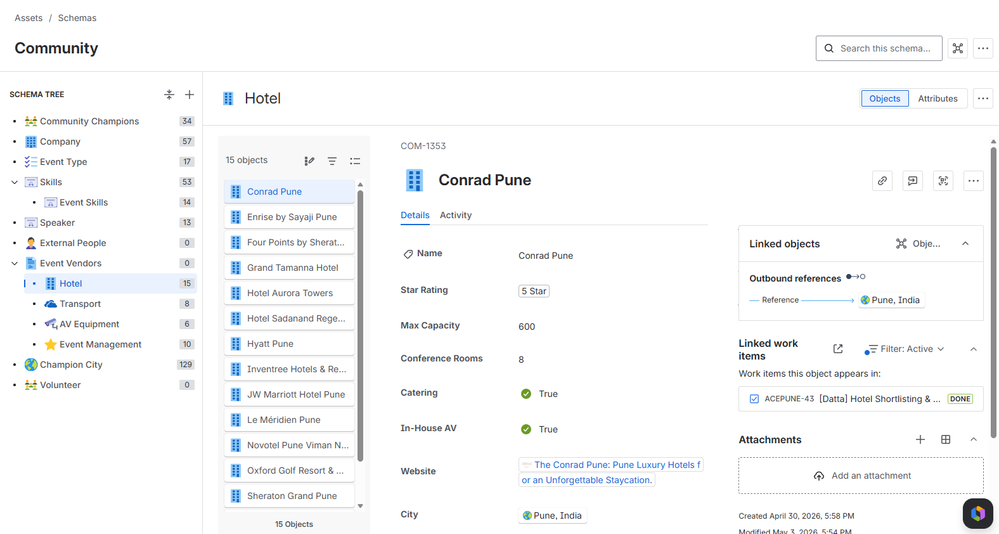
Task: Collapse the Event Vendors tree node
Action: coord(15,263)
